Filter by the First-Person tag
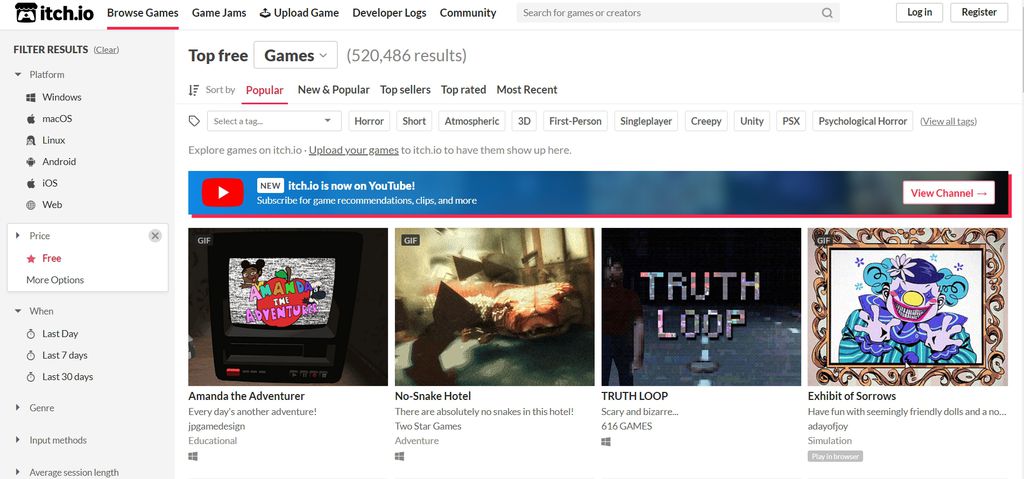1024x479 pixels. pyautogui.click(x=575, y=121)
